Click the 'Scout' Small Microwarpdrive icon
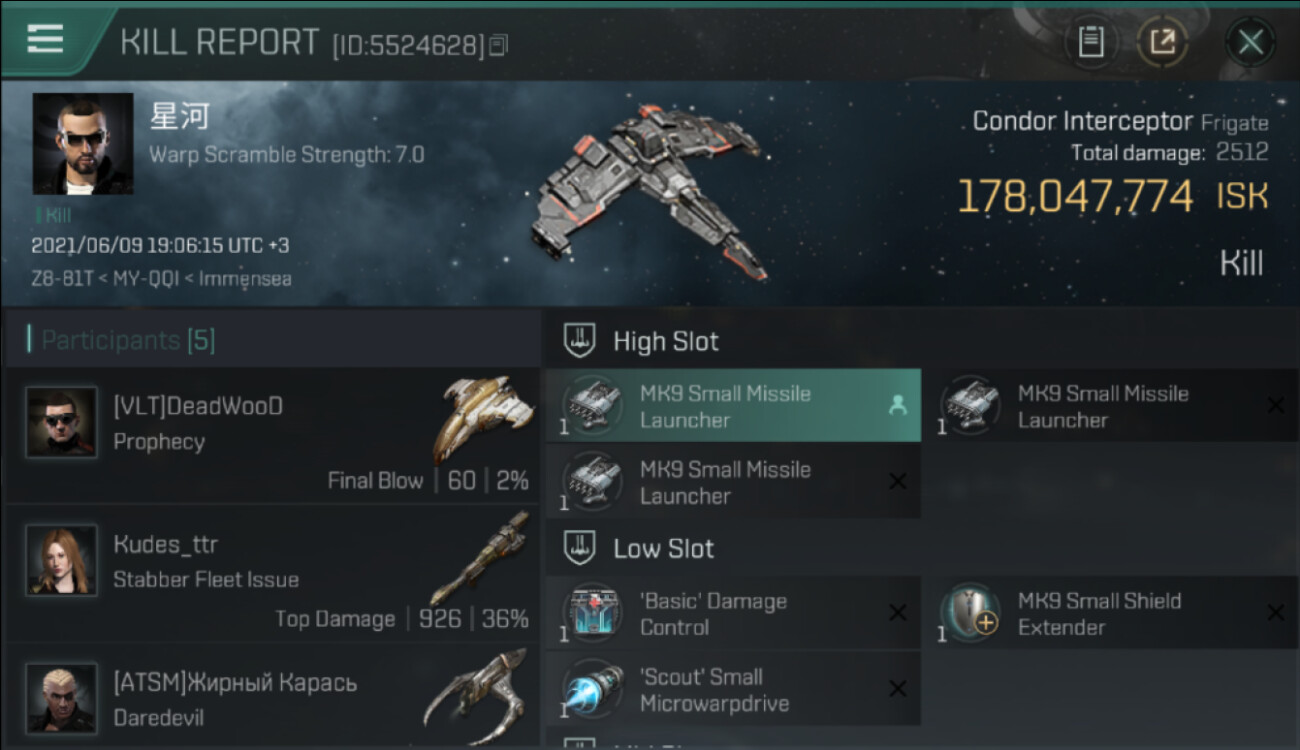1300x750 pixels. [592, 689]
